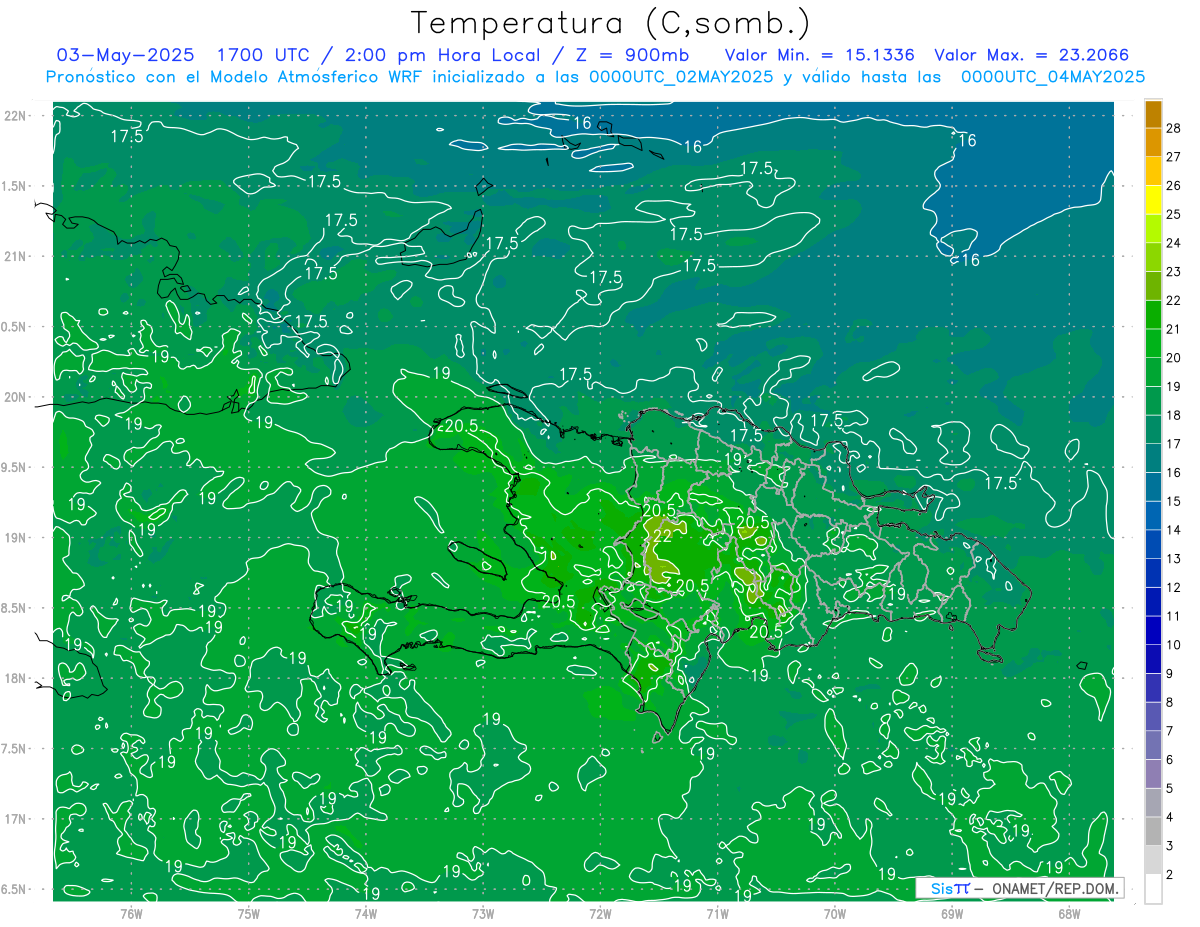Click the '73W' longitude axis label
1200x927 pixels.
tap(483, 913)
